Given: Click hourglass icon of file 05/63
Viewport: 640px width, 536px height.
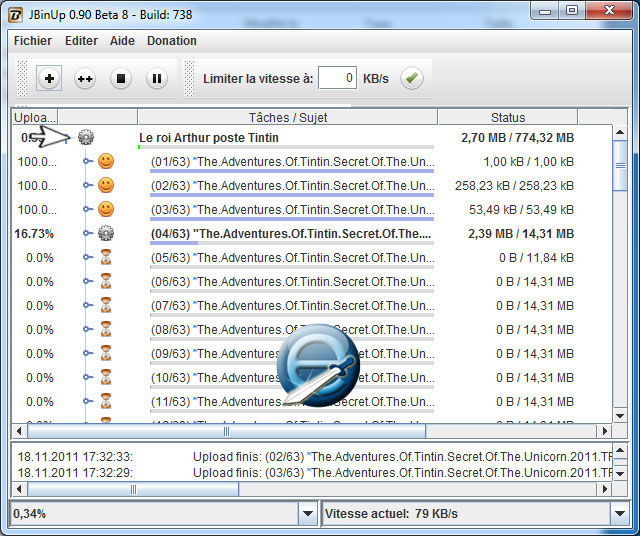Looking at the screenshot, I should click(x=106, y=257).
